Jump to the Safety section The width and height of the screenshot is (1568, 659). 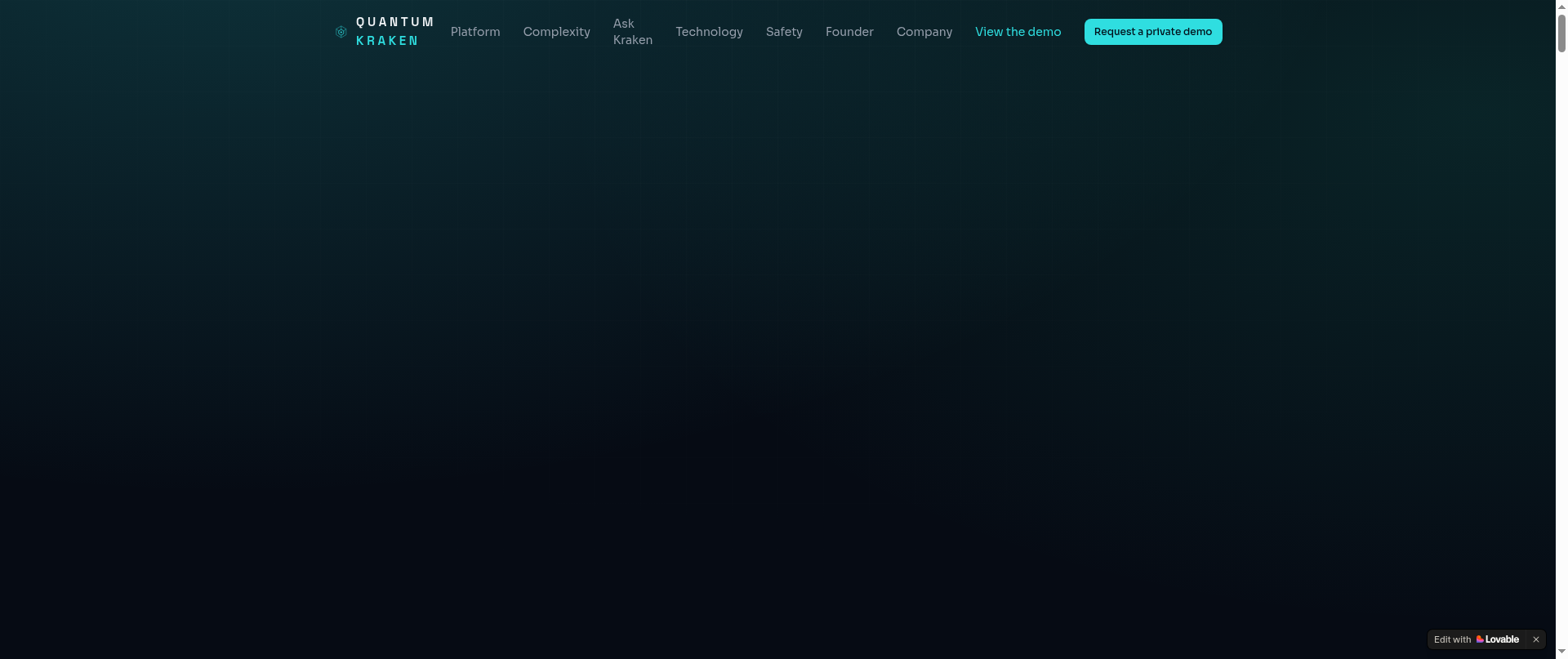click(x=784, y=32)
